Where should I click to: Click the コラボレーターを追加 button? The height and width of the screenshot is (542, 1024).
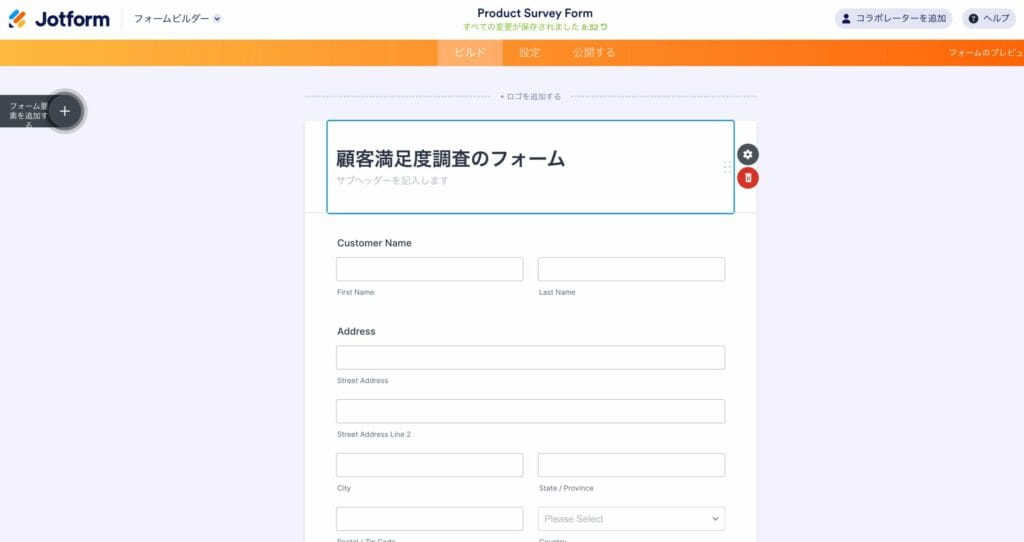click(x=893, y=18)
